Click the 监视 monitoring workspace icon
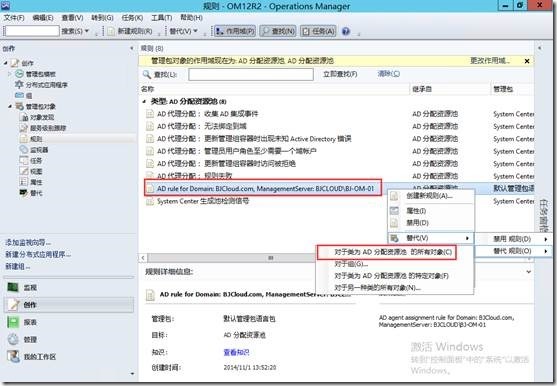 tap(13, 287)
